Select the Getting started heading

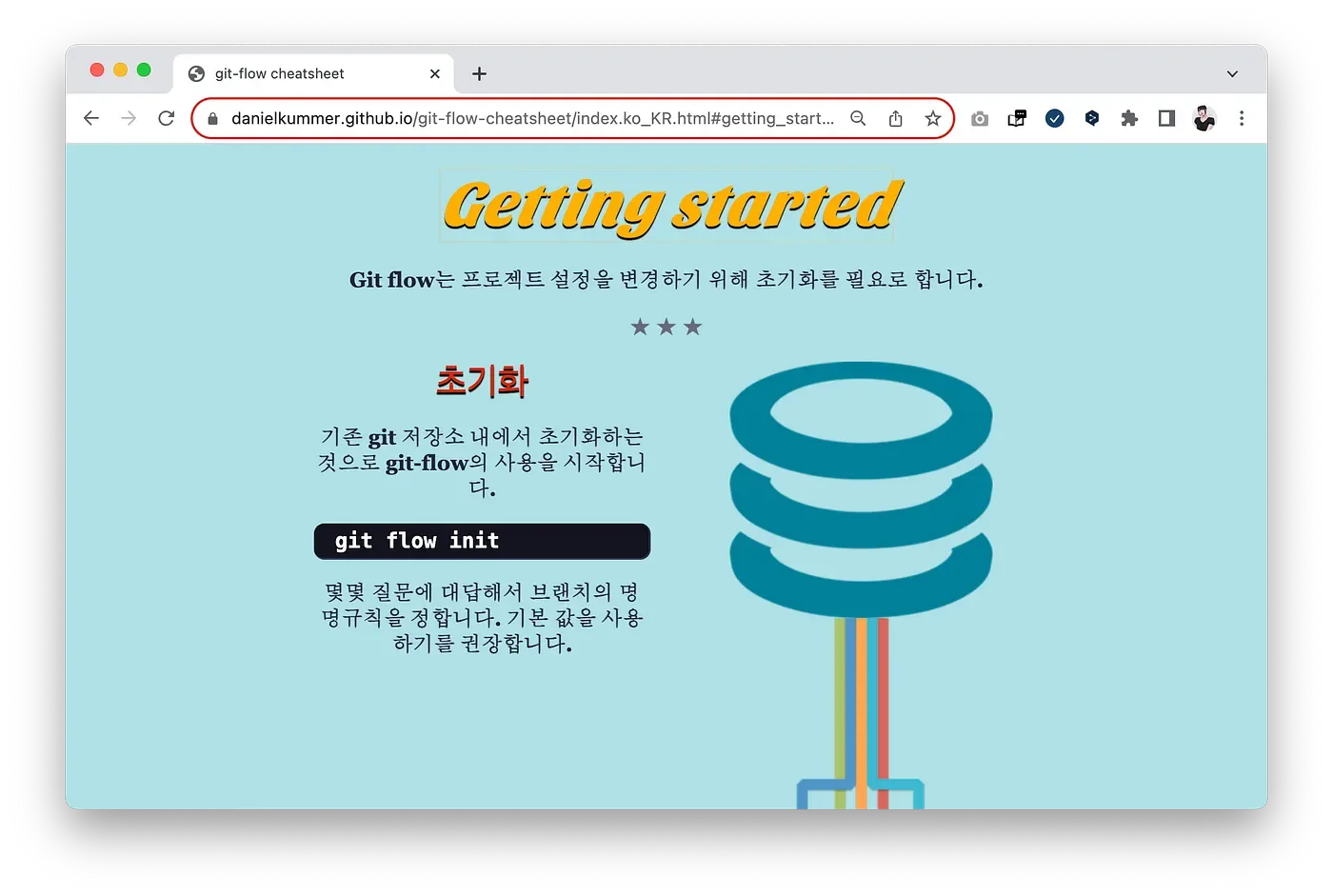pos(672,207)
